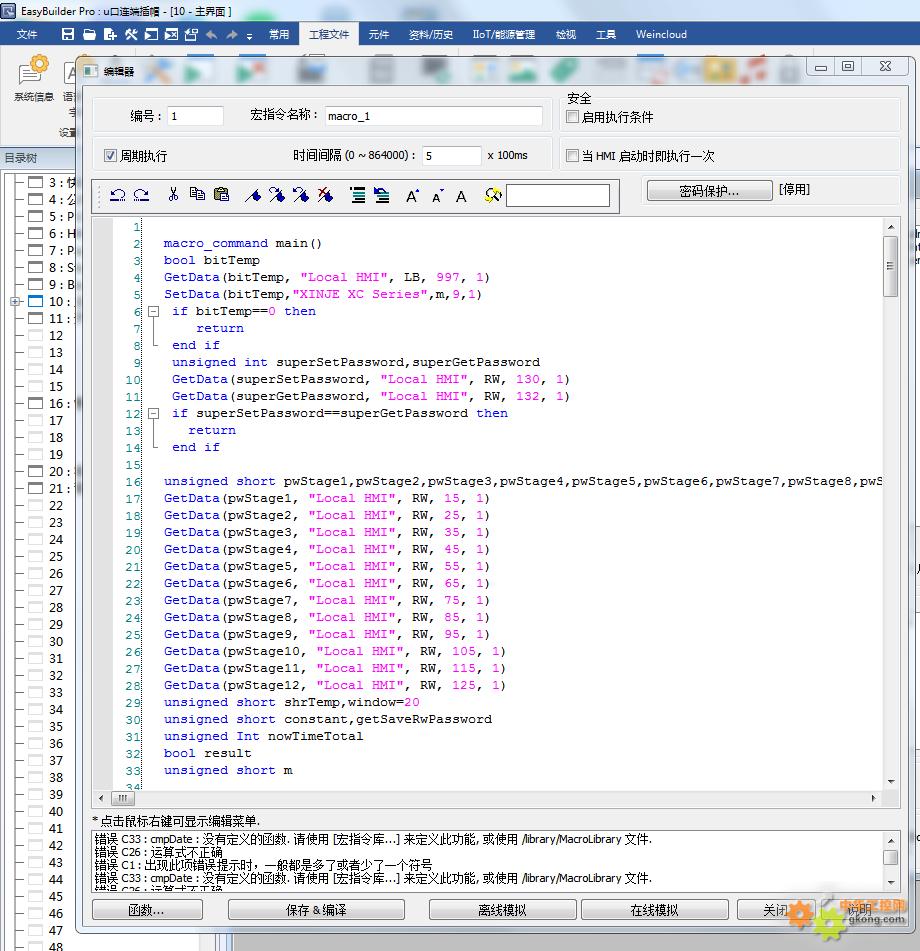The image size is (920, 951).
Task: Click the vertical scrollbar thumb of code editor
Action: pos(891,266)
